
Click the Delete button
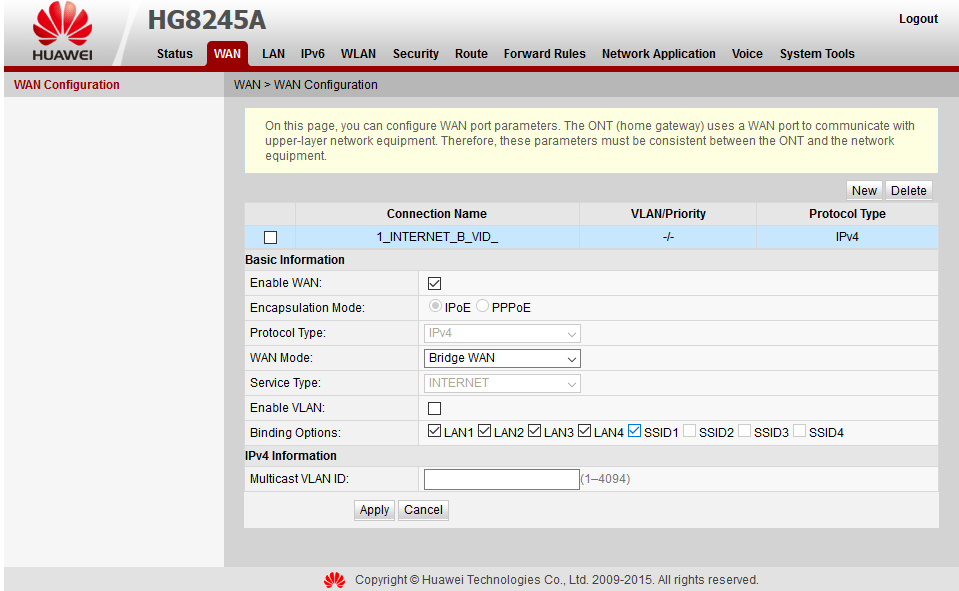tap(908, 191)
